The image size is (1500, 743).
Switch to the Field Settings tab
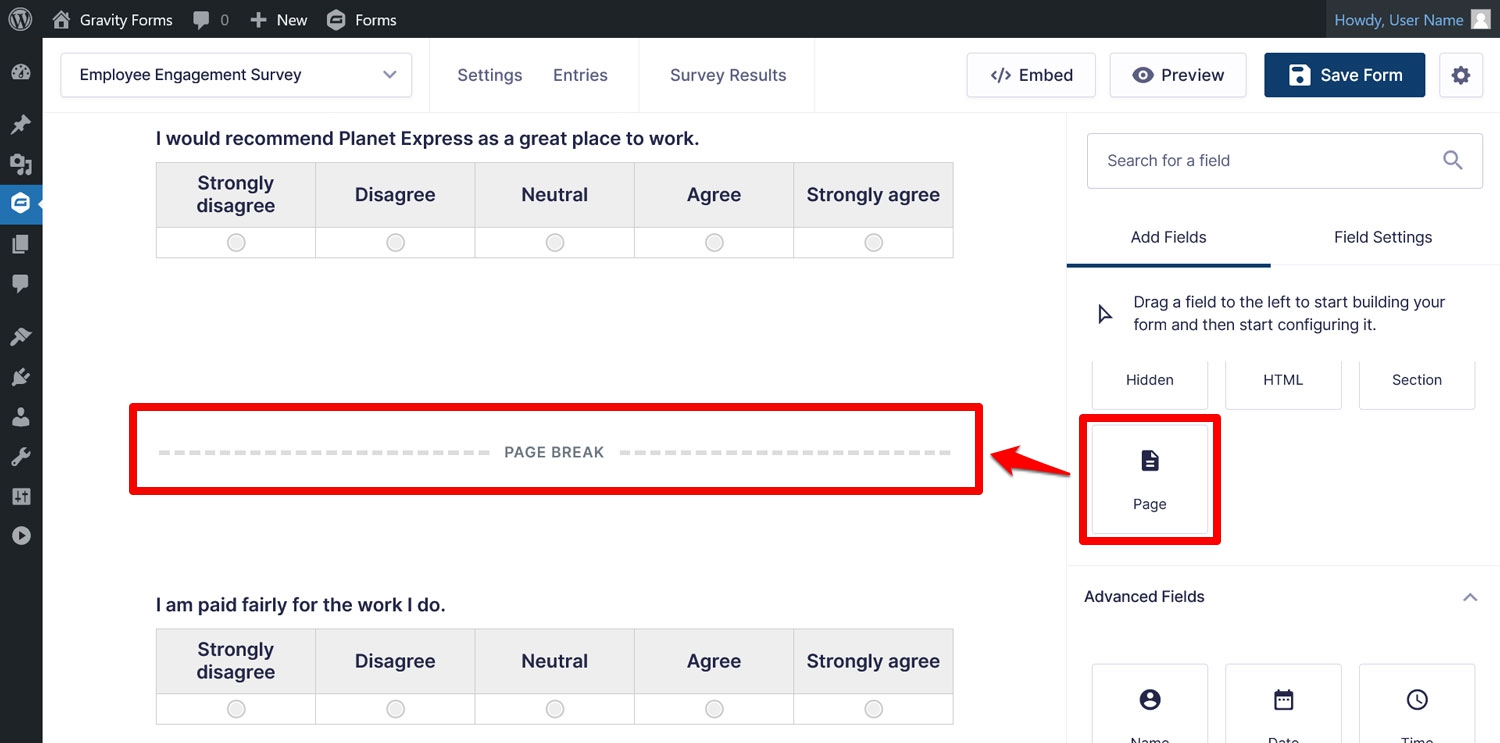click(1382, 237)
